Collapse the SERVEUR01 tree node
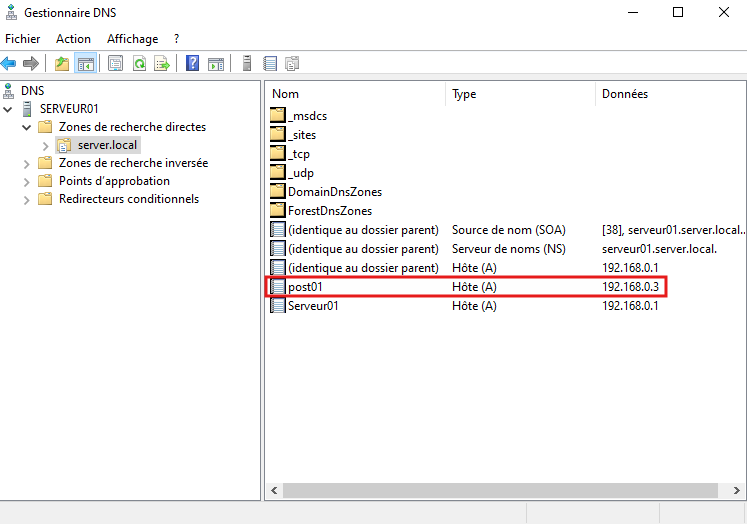 click(10, 108)
